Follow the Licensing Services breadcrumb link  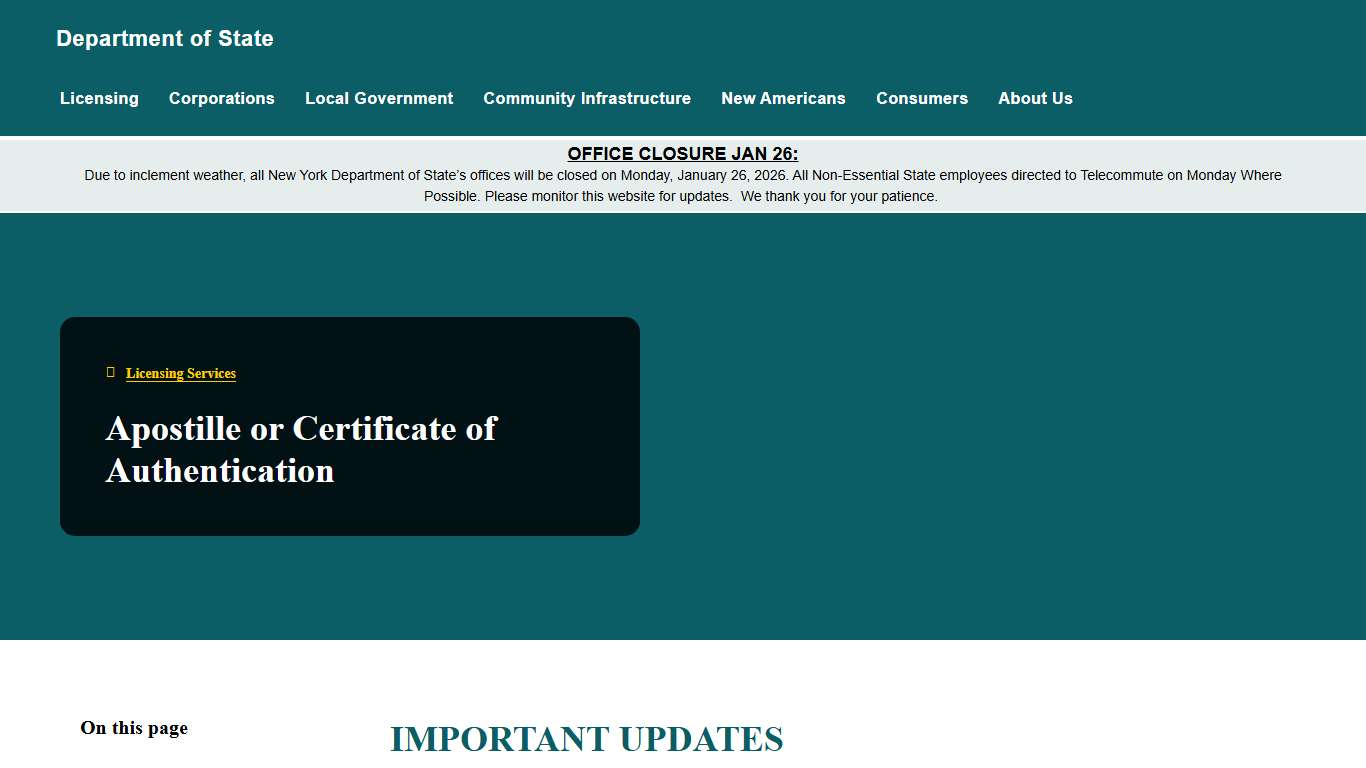tap(180, 373)
